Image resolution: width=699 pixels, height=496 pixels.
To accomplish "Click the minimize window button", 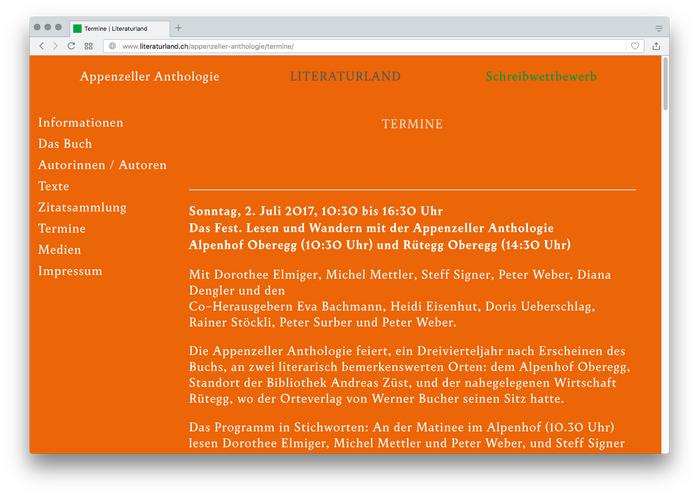I will [48, 27].
